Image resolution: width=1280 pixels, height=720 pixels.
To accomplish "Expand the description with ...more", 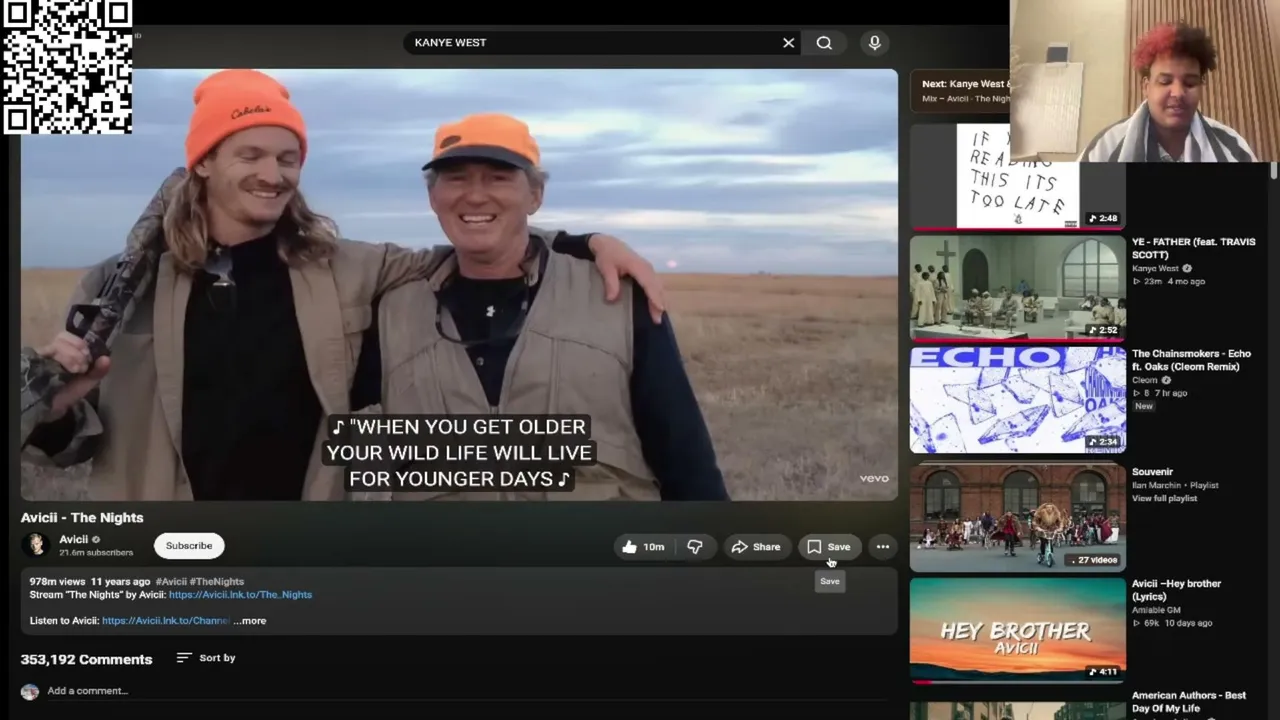I will 250,621.
